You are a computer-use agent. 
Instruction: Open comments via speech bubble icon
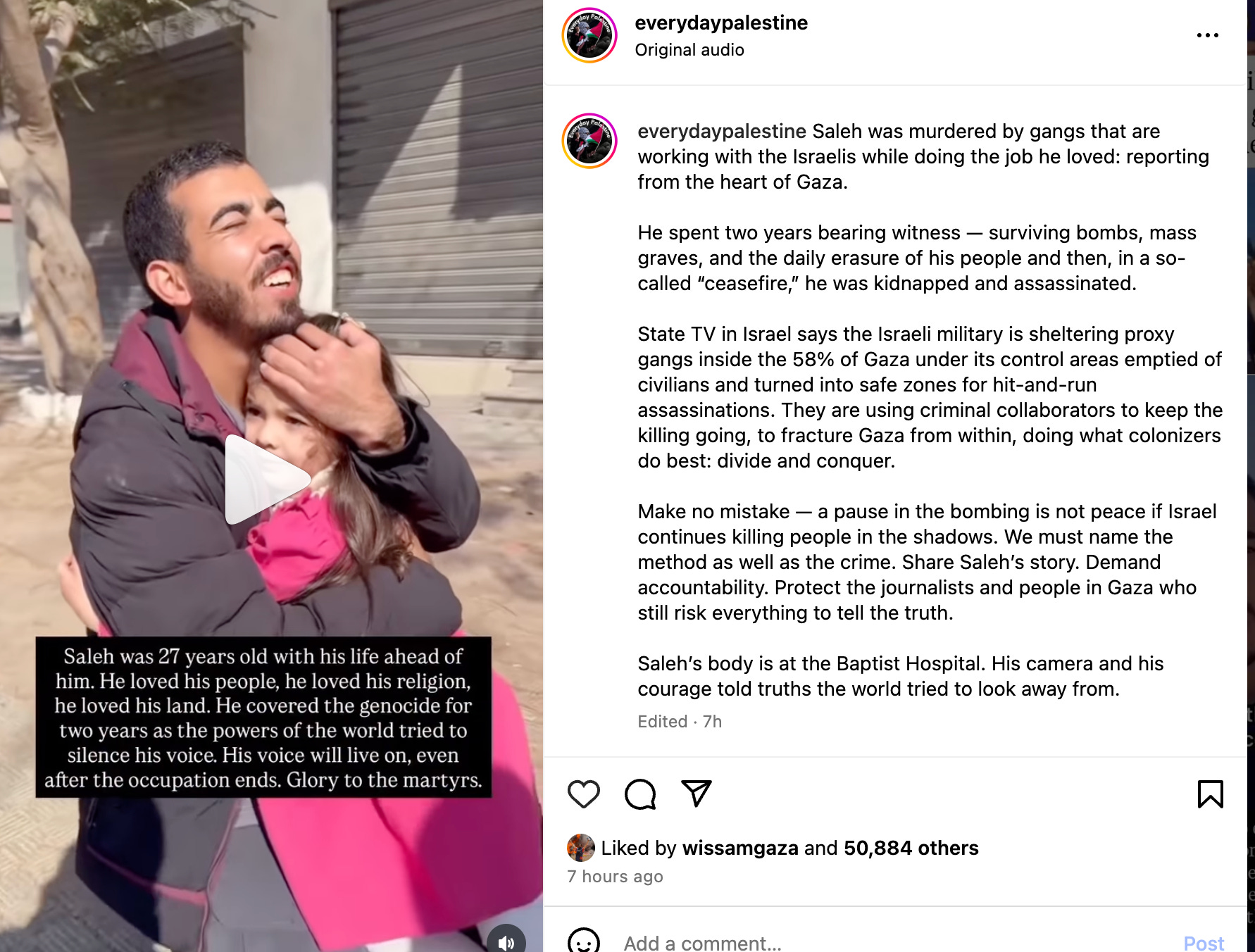tap(640, 794)
